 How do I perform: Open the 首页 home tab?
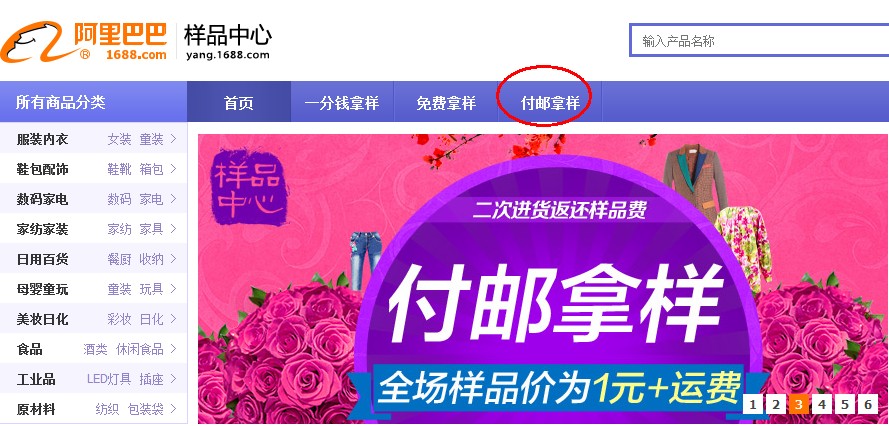tap(239, 103)
